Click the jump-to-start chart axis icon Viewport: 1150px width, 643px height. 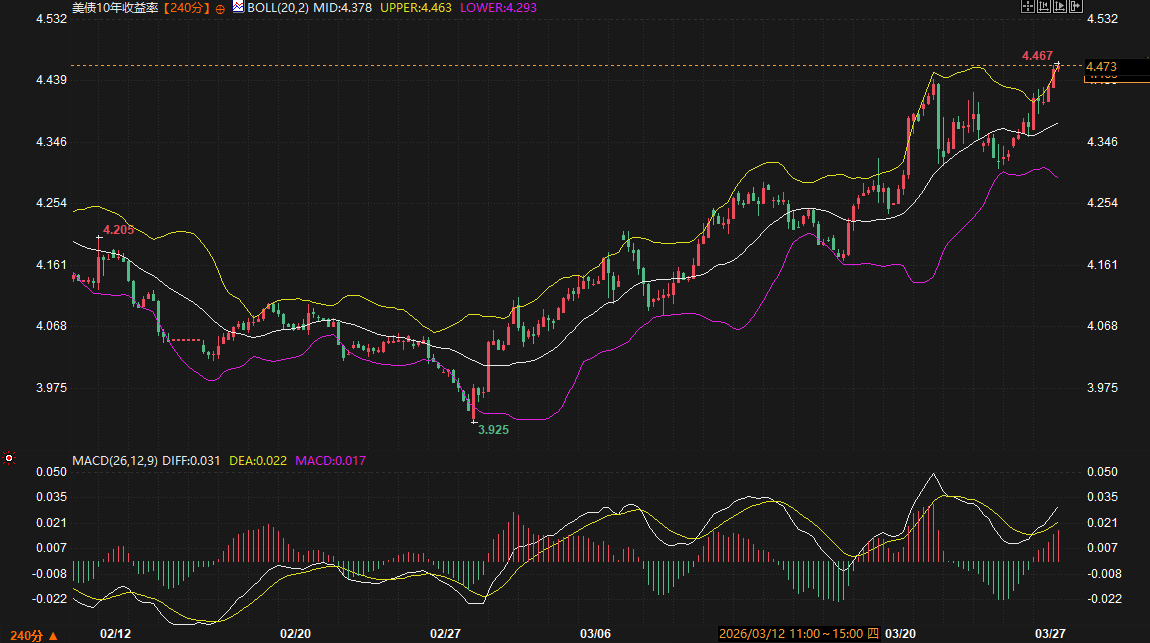click(1044, 6)
